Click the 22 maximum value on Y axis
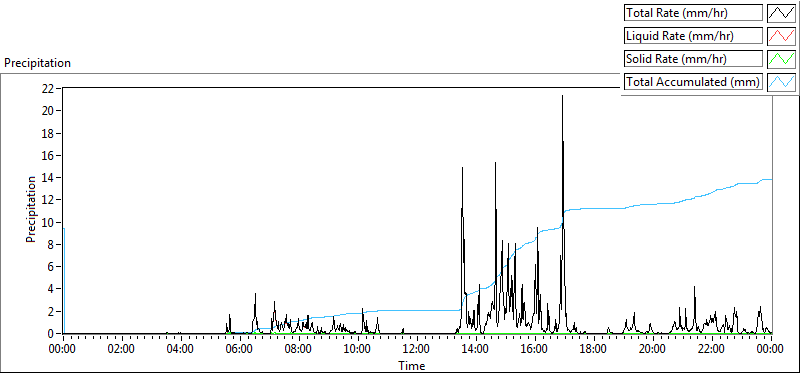Screen dimensions: 800x373 click(47, 88)
